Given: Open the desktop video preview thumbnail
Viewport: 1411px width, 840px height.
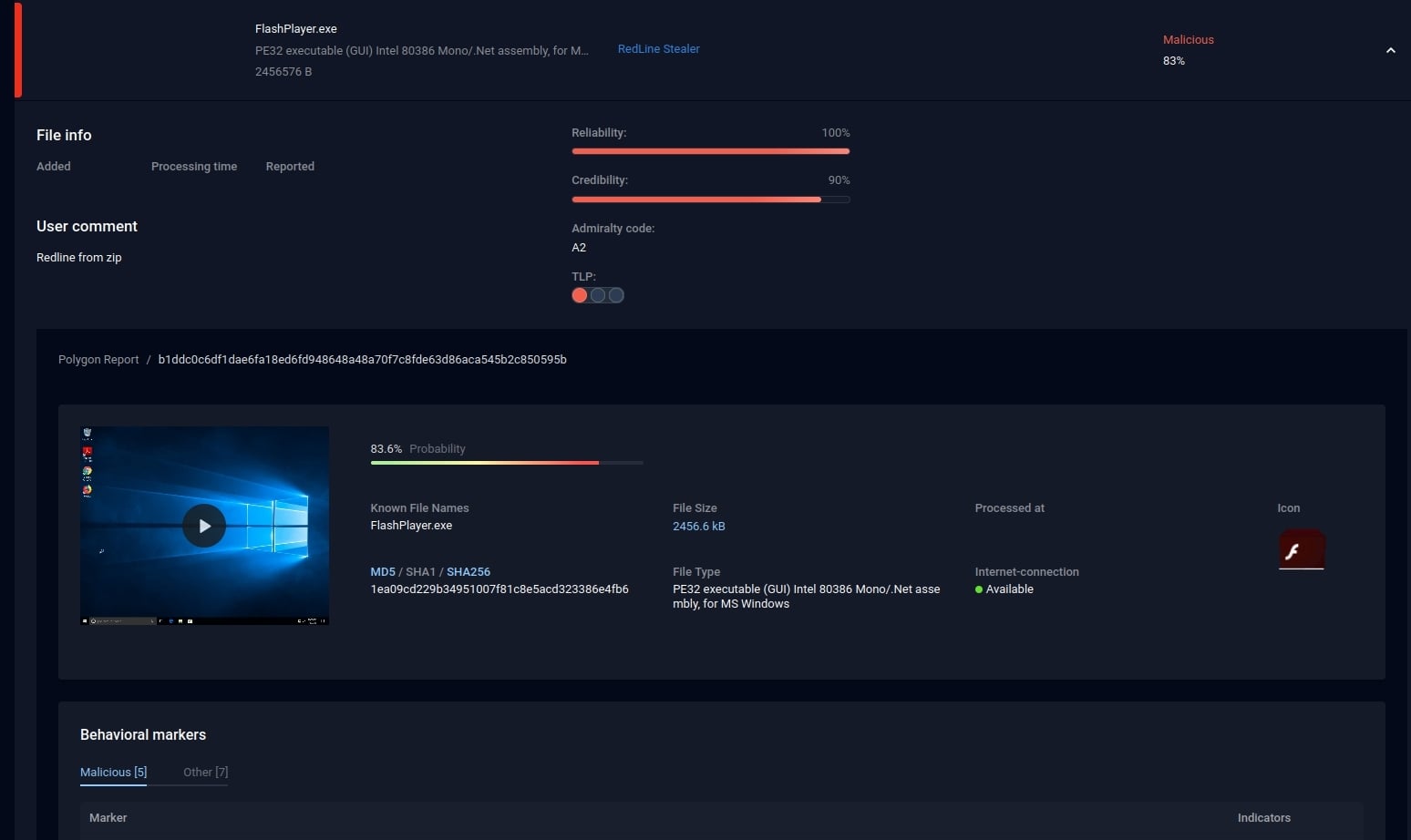Looking at the screenshot, I should click(204, 526).
